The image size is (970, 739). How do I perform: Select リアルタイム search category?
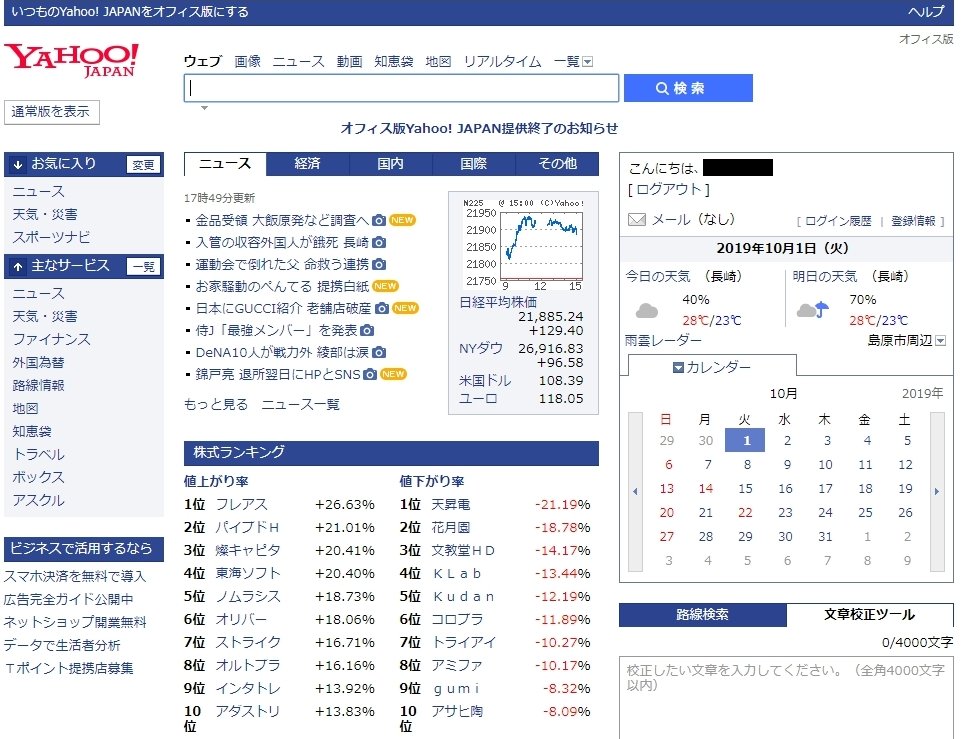pos(502,61)
